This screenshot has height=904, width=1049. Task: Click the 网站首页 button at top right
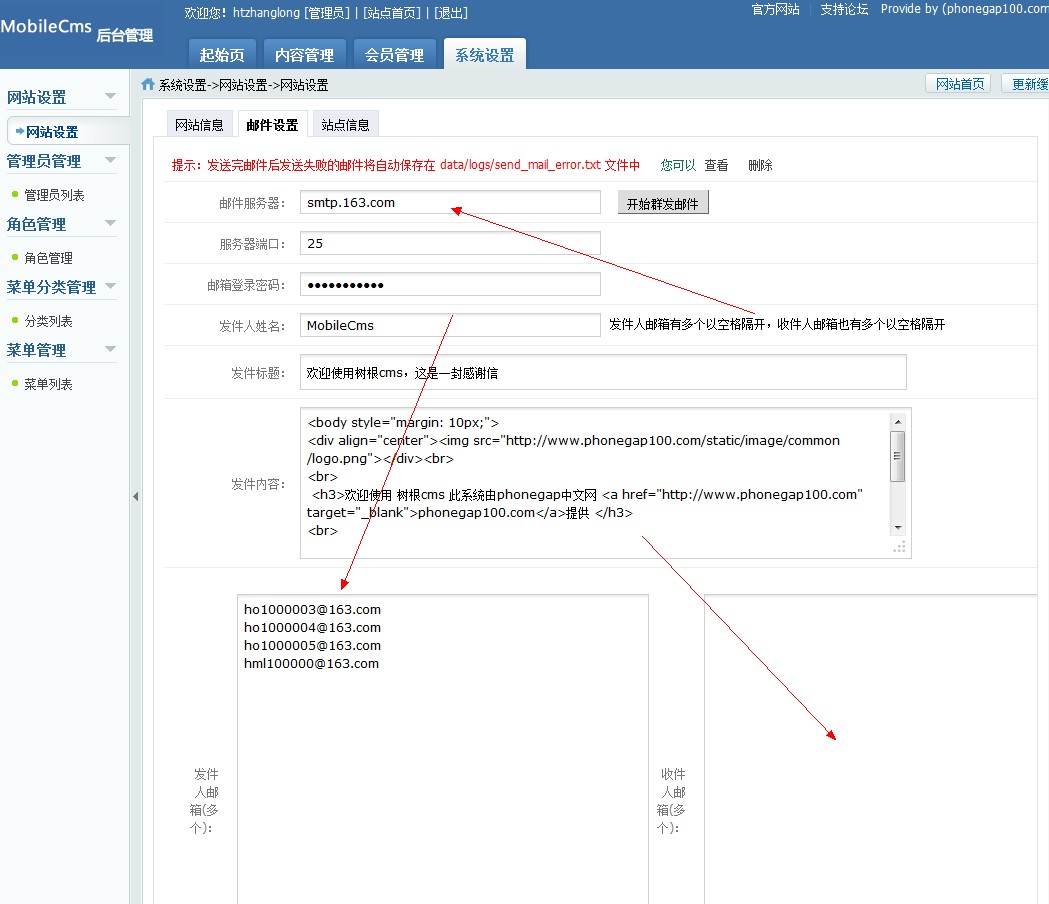(x=959, y=84)
